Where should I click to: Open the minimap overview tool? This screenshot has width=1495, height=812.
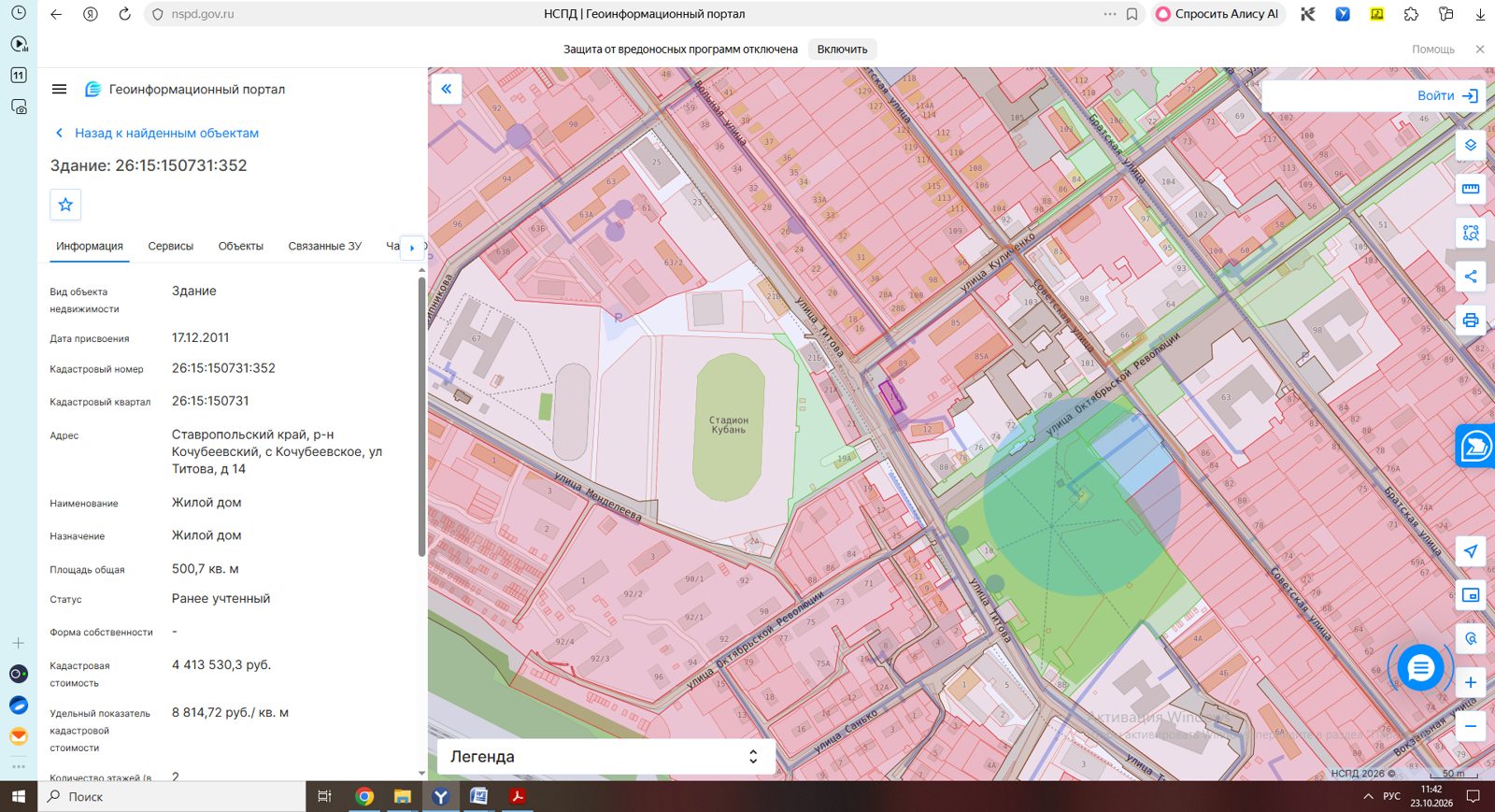point(1471,595)
